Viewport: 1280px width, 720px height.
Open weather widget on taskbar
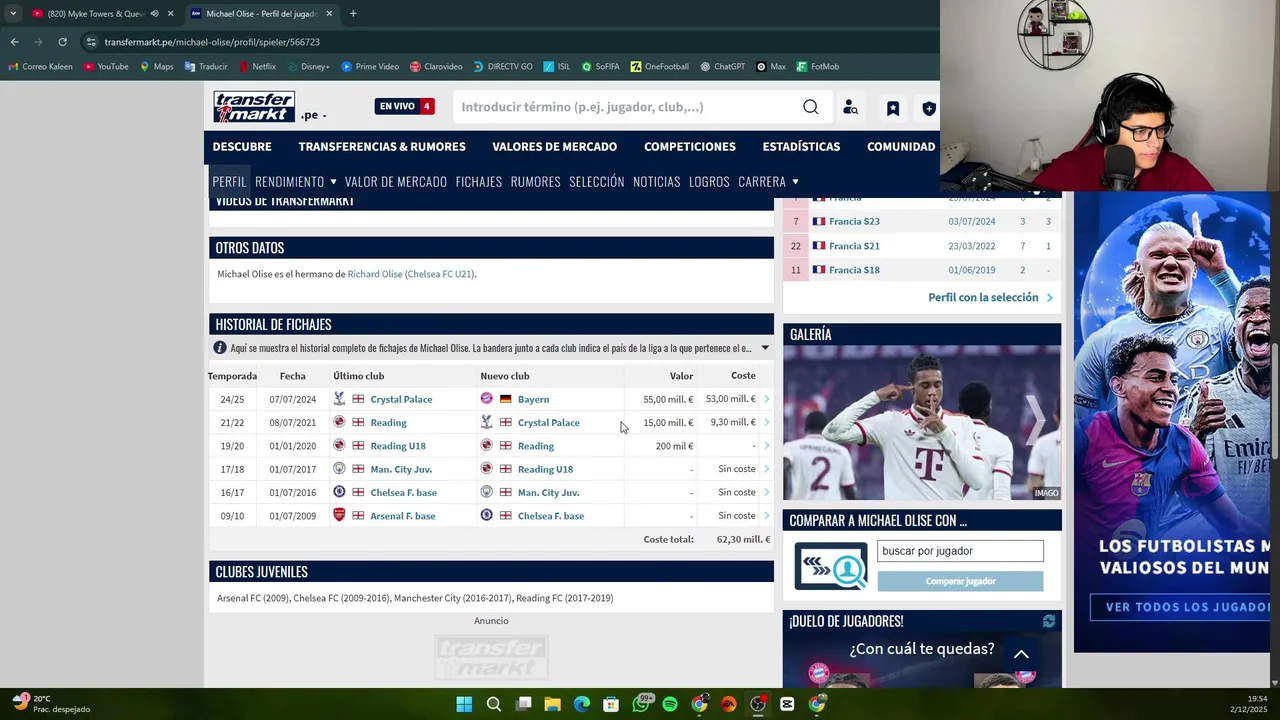(50, 704)
